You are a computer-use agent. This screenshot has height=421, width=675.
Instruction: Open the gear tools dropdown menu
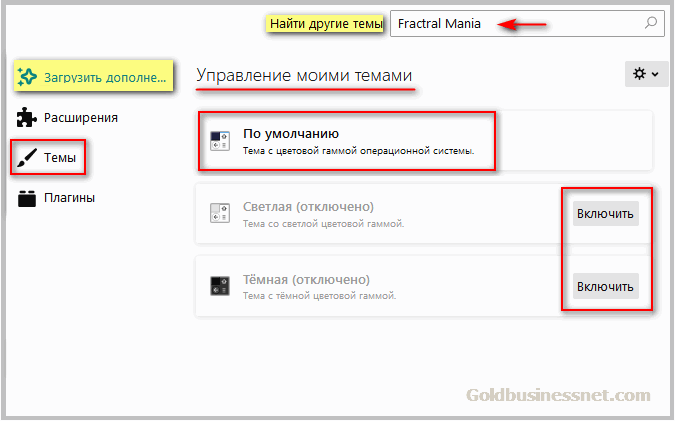(646, 74)
